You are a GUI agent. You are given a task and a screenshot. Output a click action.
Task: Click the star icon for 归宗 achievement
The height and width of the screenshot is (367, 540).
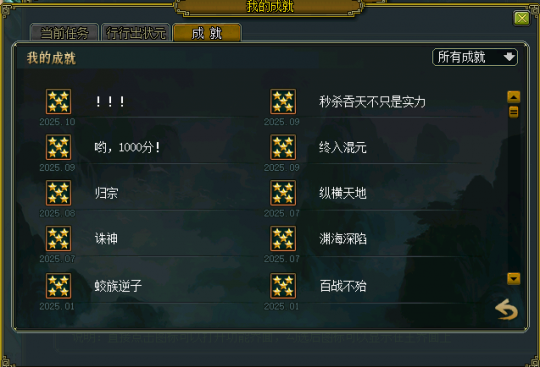point(59,193)
